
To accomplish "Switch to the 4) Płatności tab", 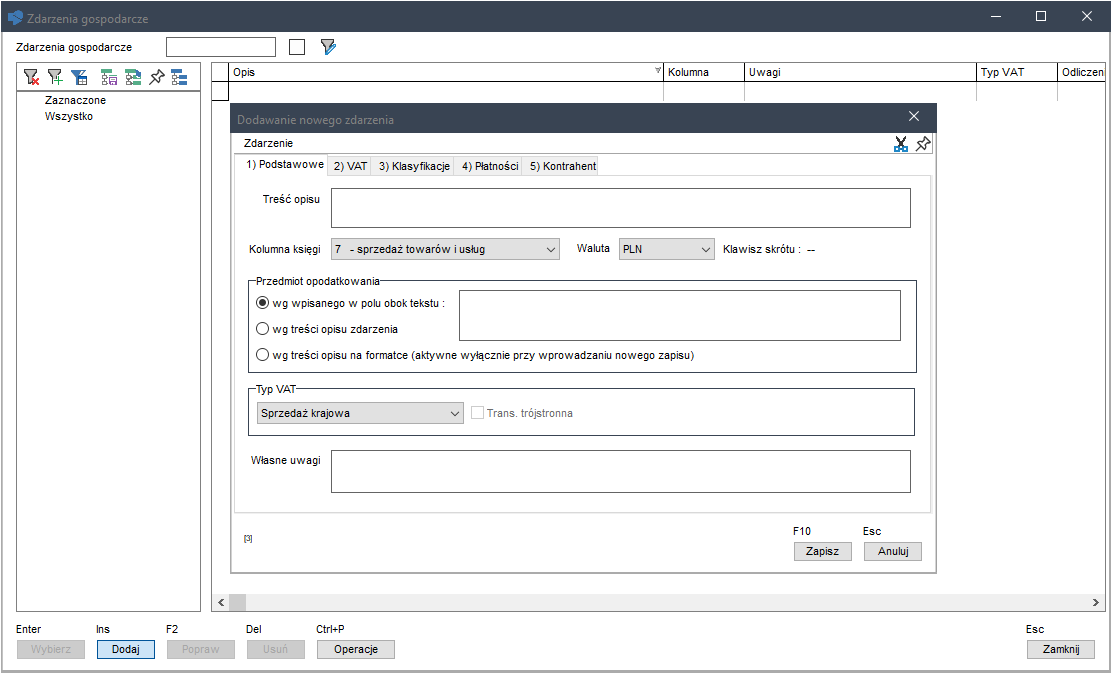I will (490, 166).
